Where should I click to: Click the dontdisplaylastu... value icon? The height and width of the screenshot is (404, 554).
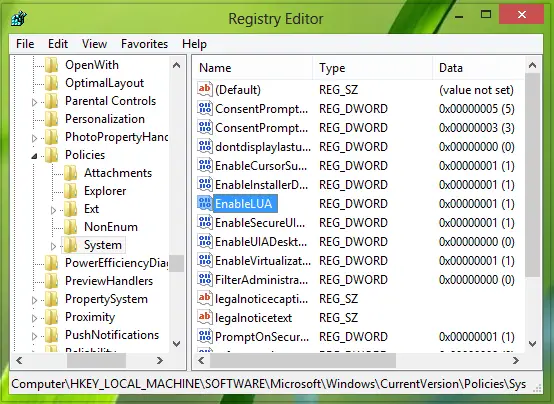pyautogui.click(x=205, y=146)
